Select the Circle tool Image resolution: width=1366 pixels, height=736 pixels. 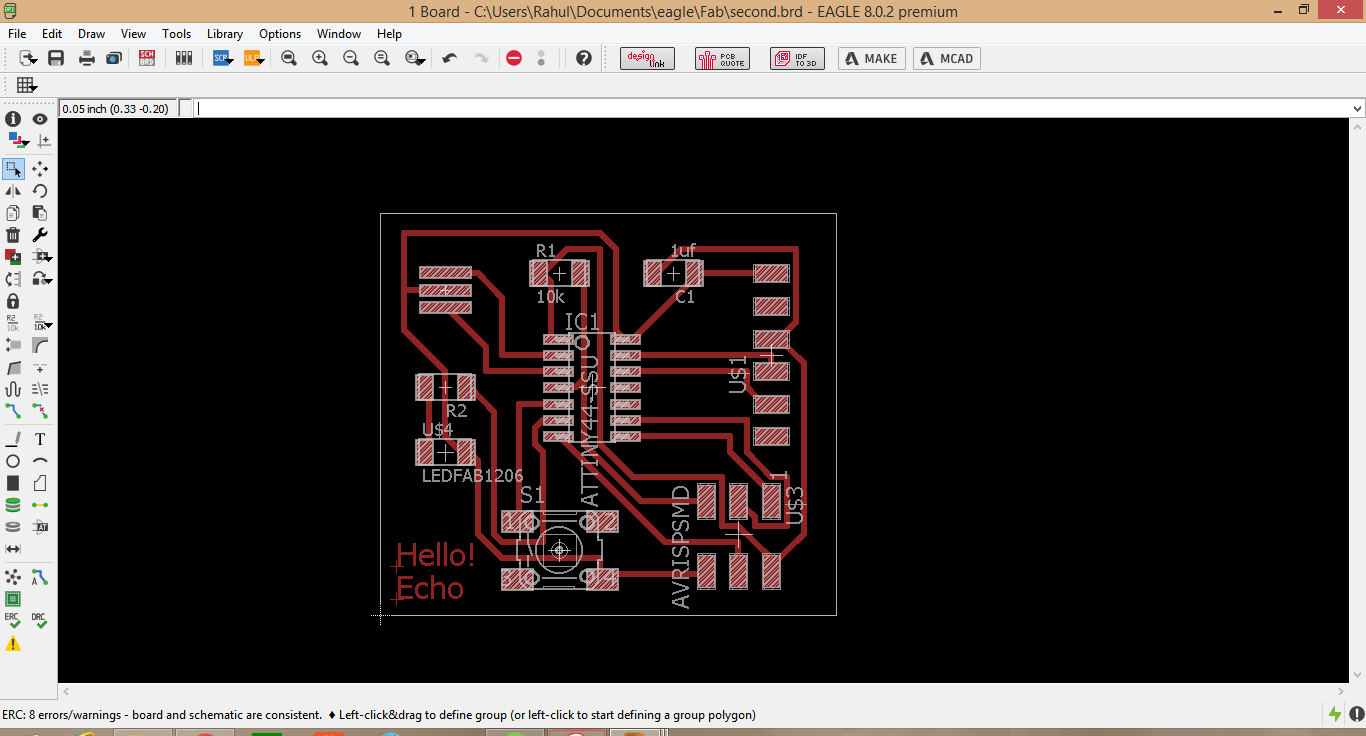tap(13, 461)
